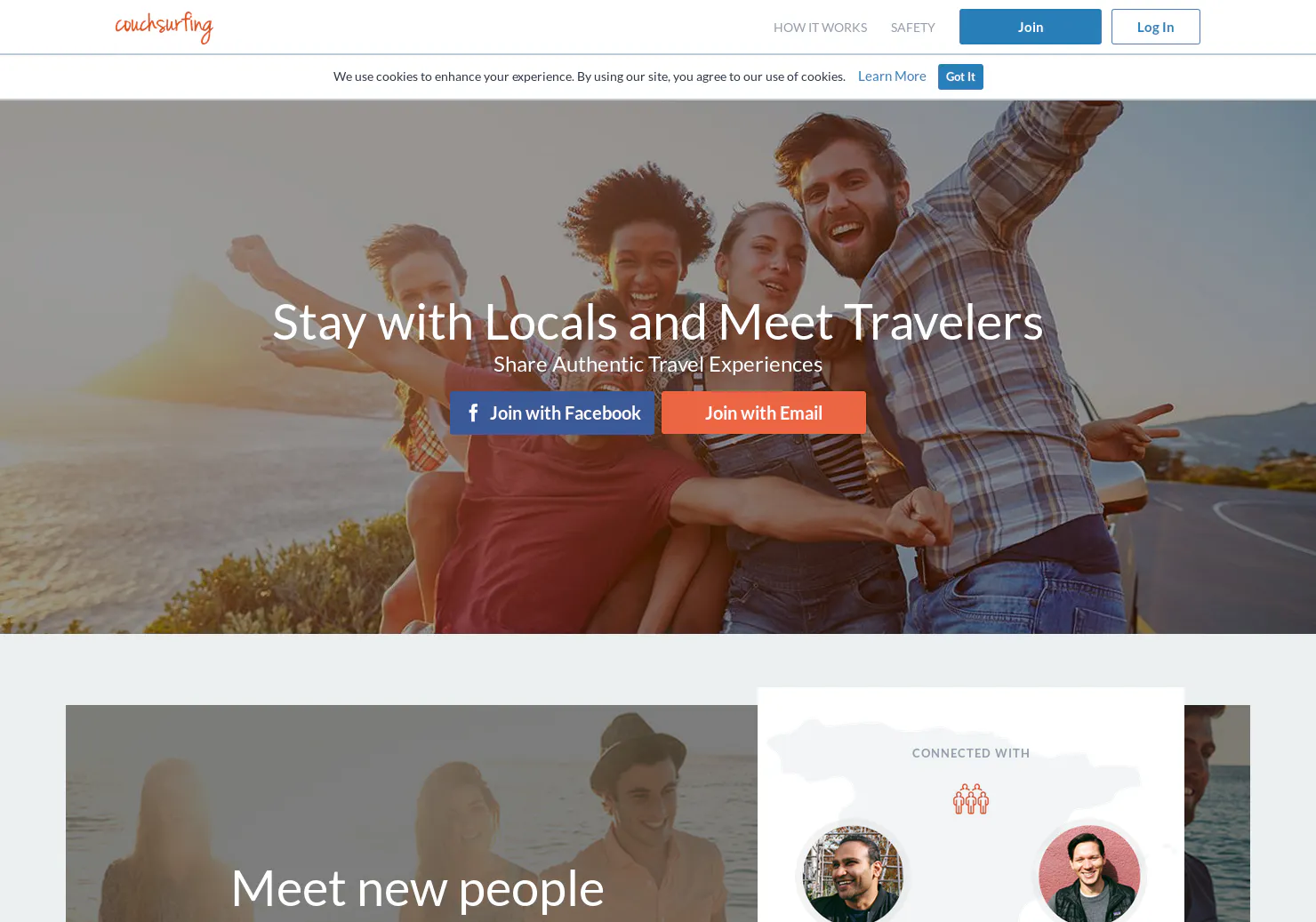Image resolution: width=1316 pixels, height=922 pixels.
Task: Dismiss cookie notice with Got It
Action: pyautogui.click(x=960, y=76)
